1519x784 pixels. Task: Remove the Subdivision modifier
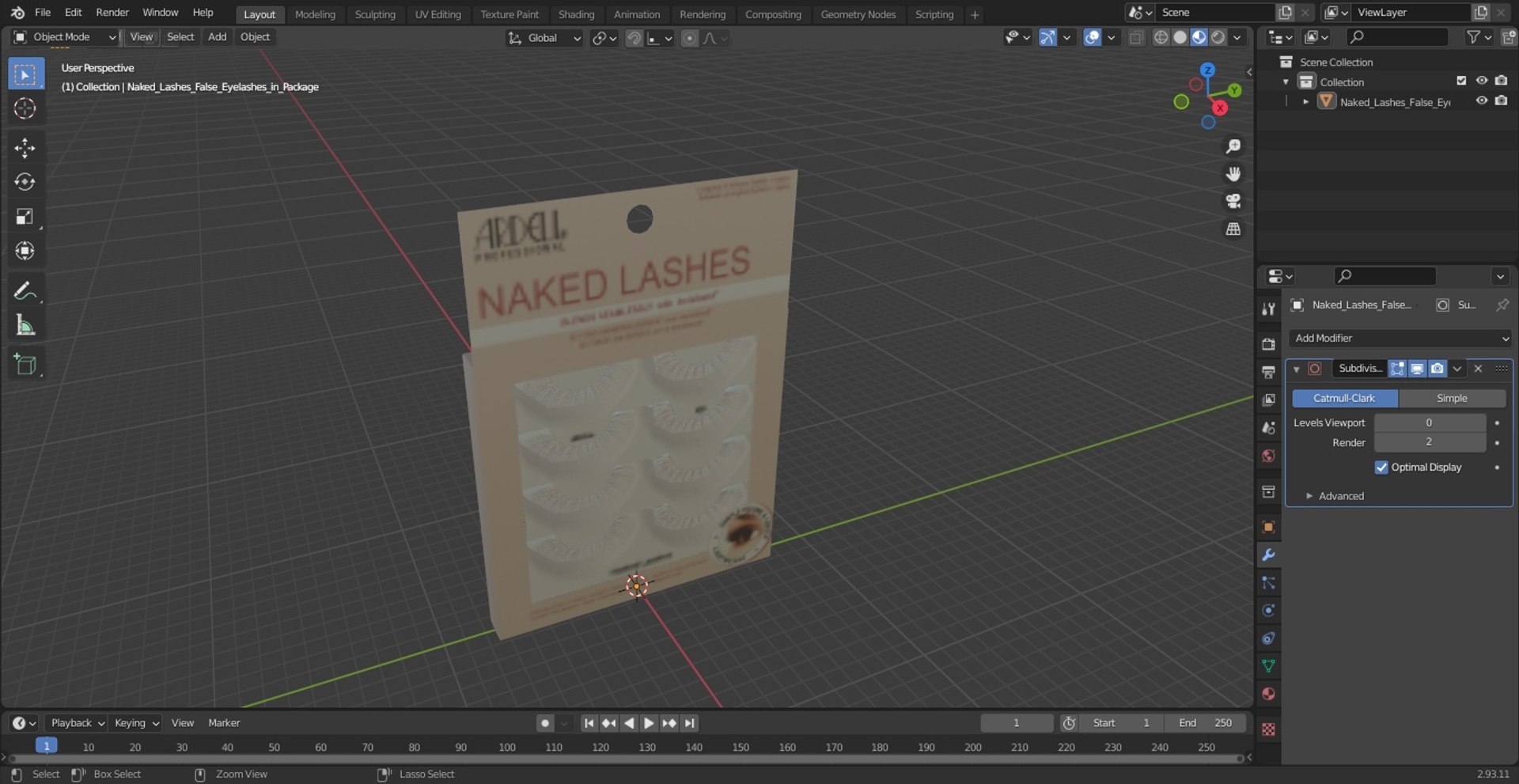click(1478, 369)
